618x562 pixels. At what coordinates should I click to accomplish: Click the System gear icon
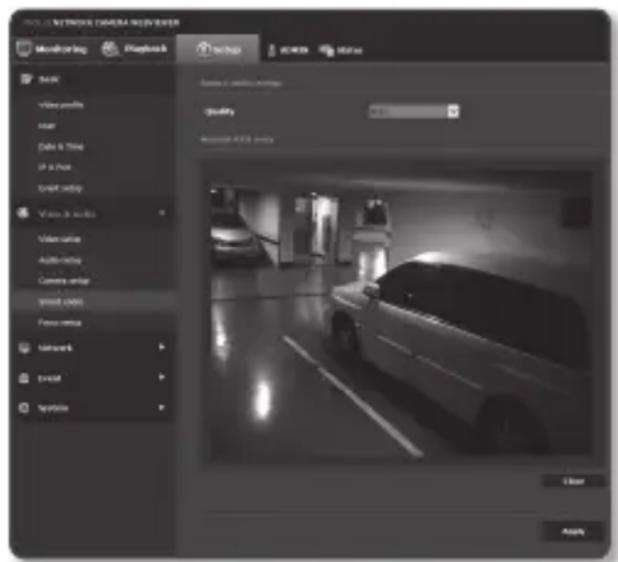point(24,408)
